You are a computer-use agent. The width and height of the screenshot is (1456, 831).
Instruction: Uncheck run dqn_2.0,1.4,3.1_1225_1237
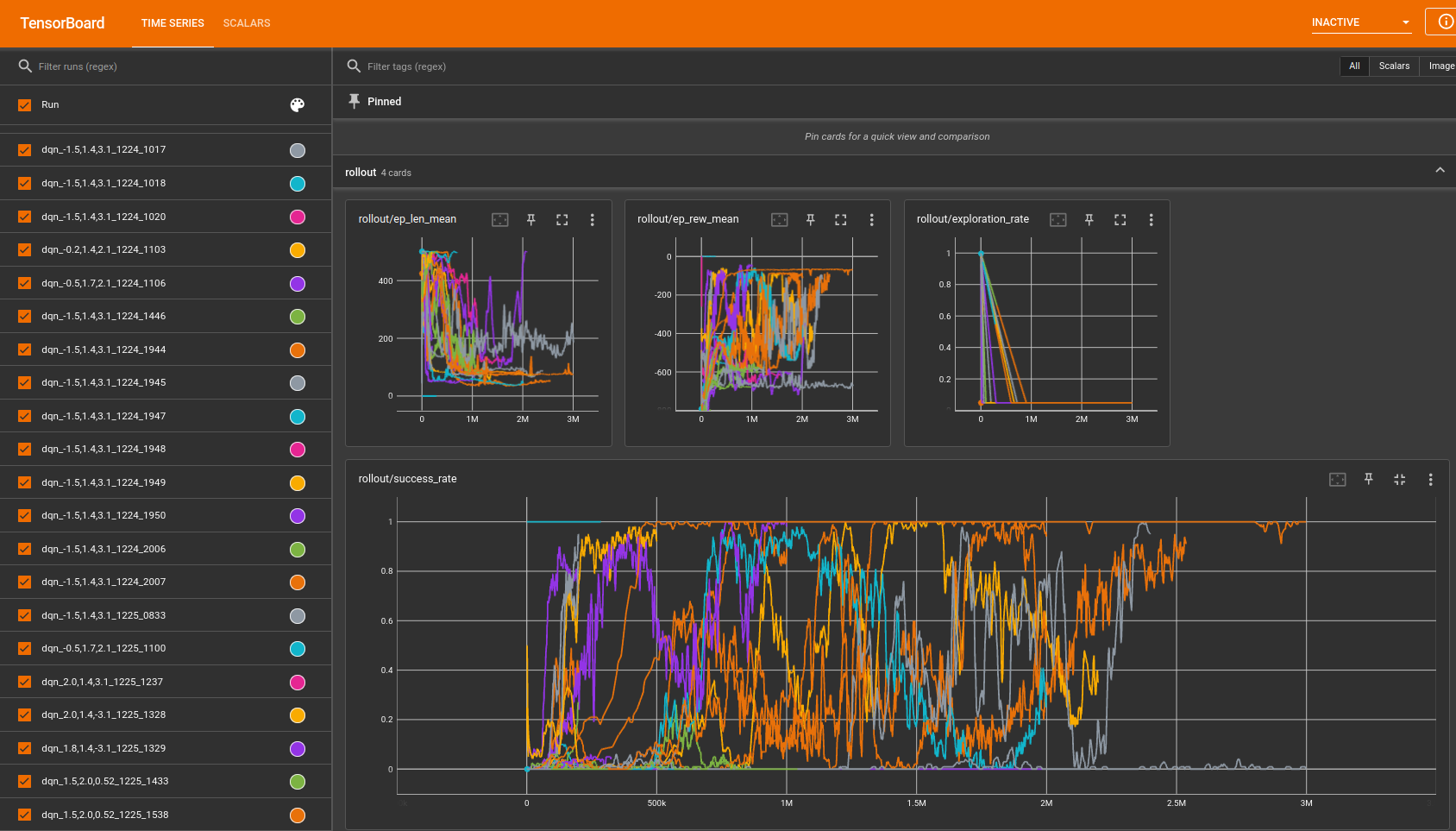click(x=25, y=683)
